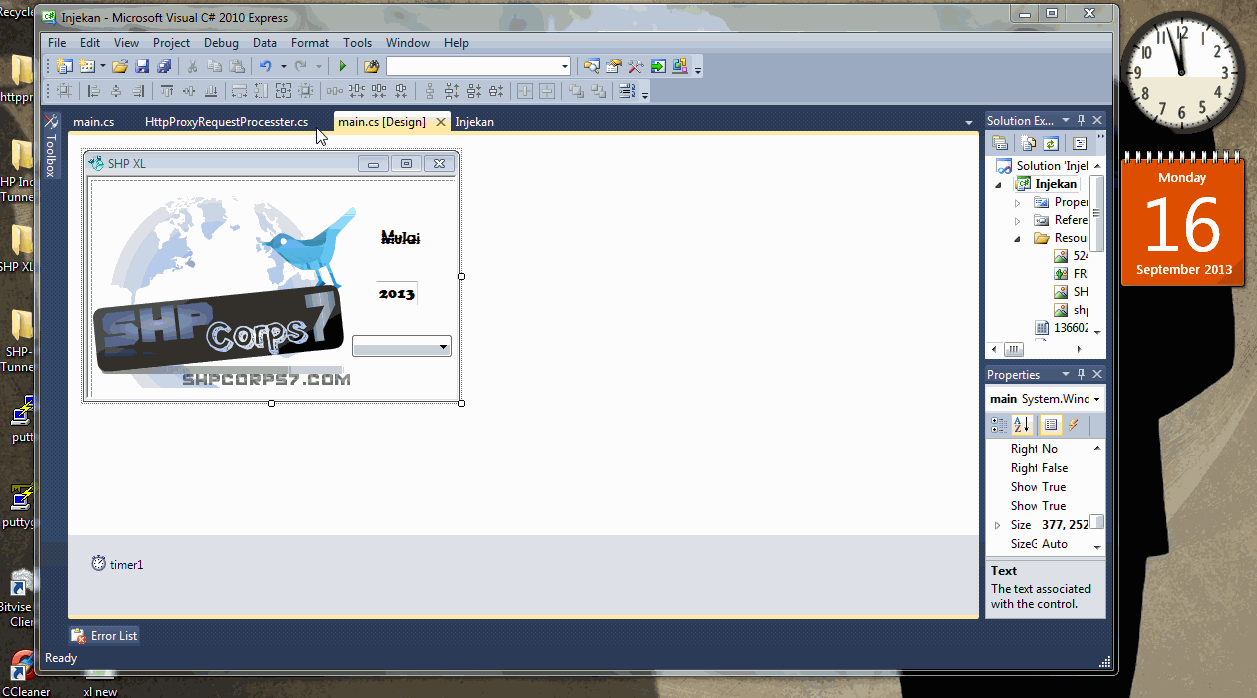1257x698 pixels.
Task: Click the CCleaner desktop icon
Action: tap(25, 673)
